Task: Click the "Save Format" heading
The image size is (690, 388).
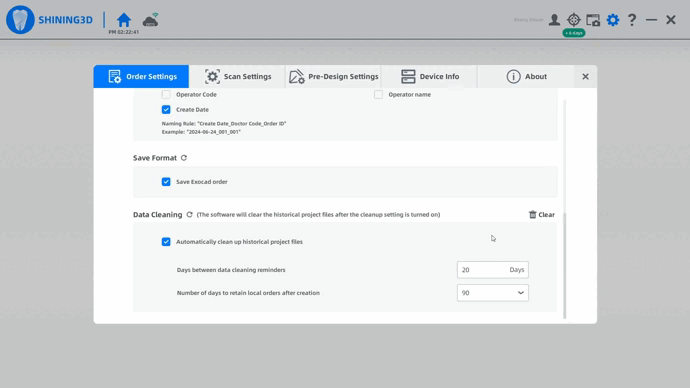Action: pos(155,157)
